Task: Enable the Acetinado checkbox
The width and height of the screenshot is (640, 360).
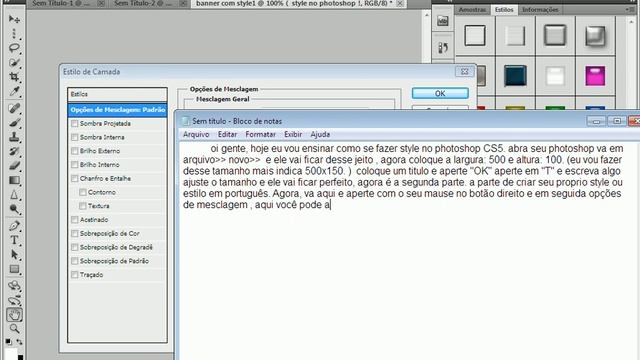Action: pyautogui.click(x=75, y=220)
